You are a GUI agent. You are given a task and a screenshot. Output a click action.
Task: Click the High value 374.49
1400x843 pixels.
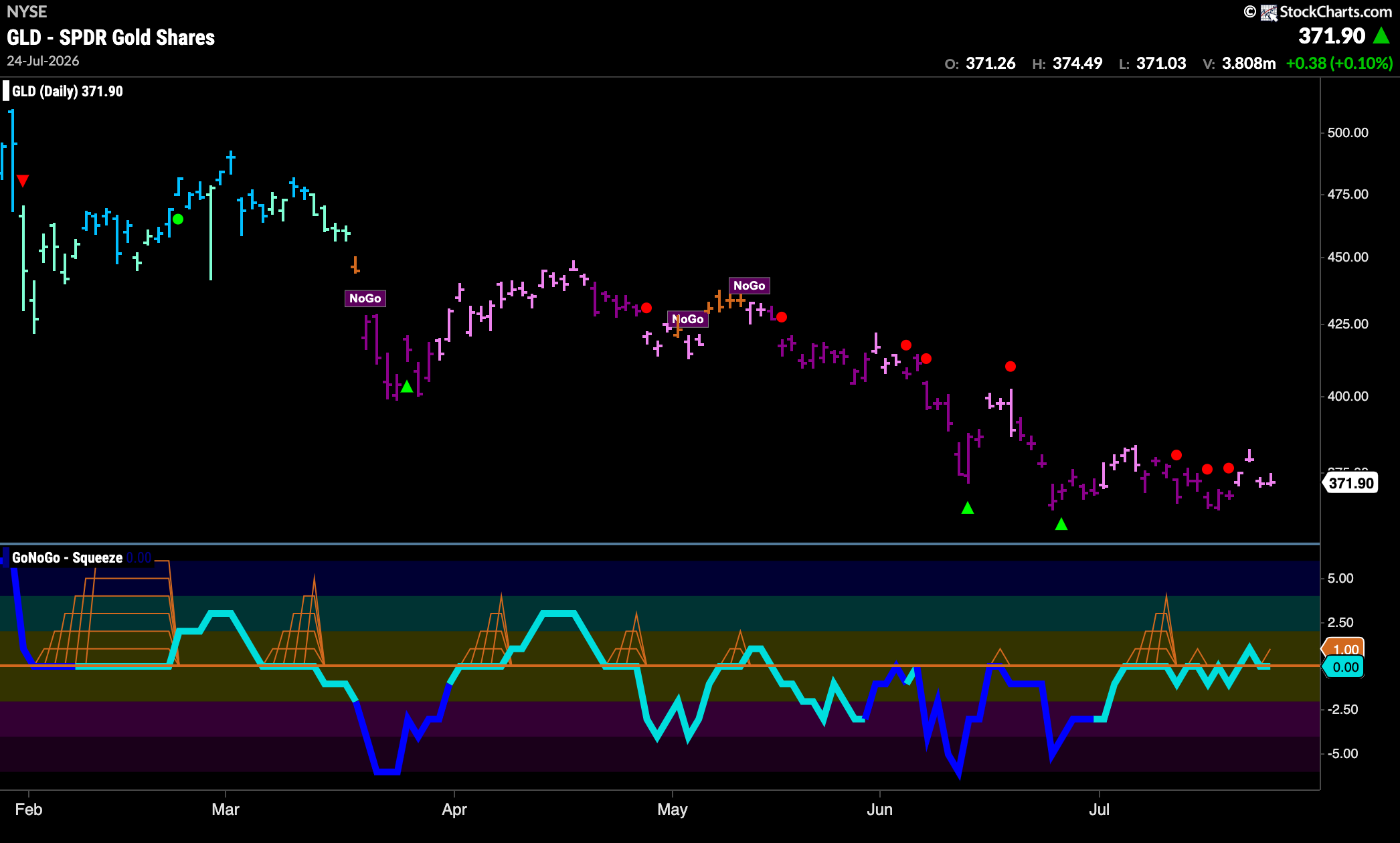[x=1077, y=64]
